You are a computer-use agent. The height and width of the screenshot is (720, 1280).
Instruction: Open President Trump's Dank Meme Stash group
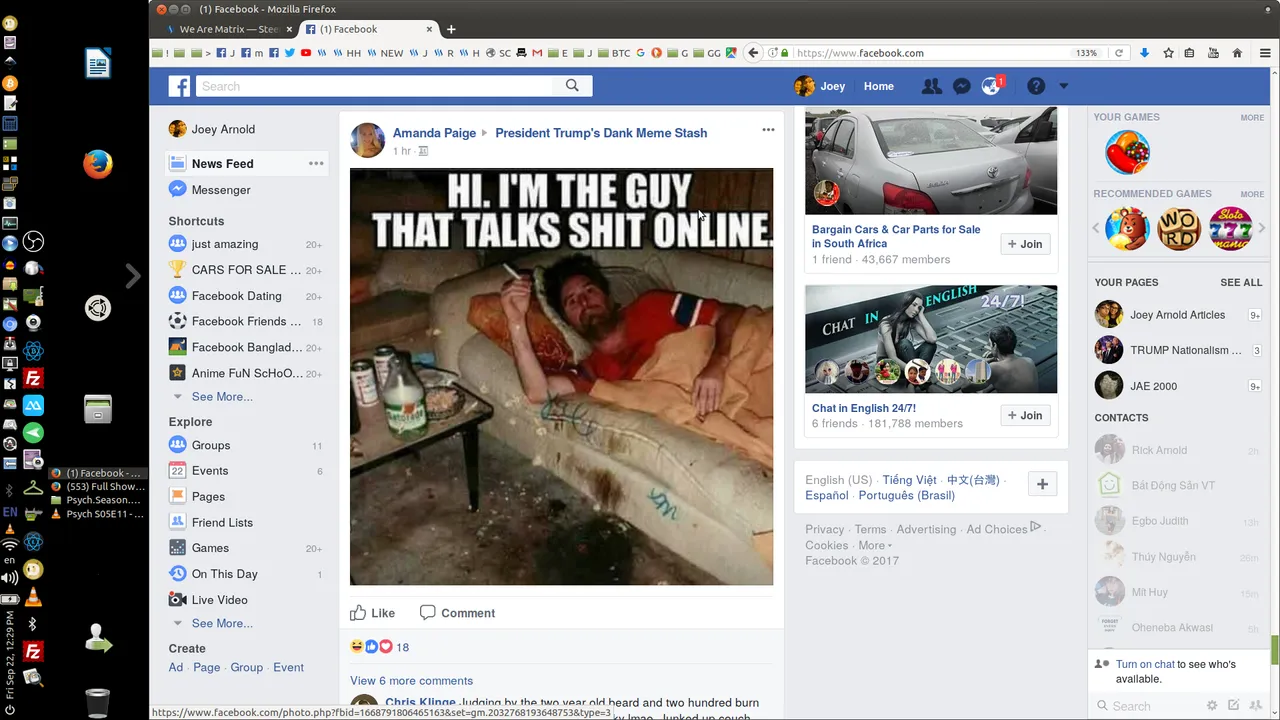601,133
